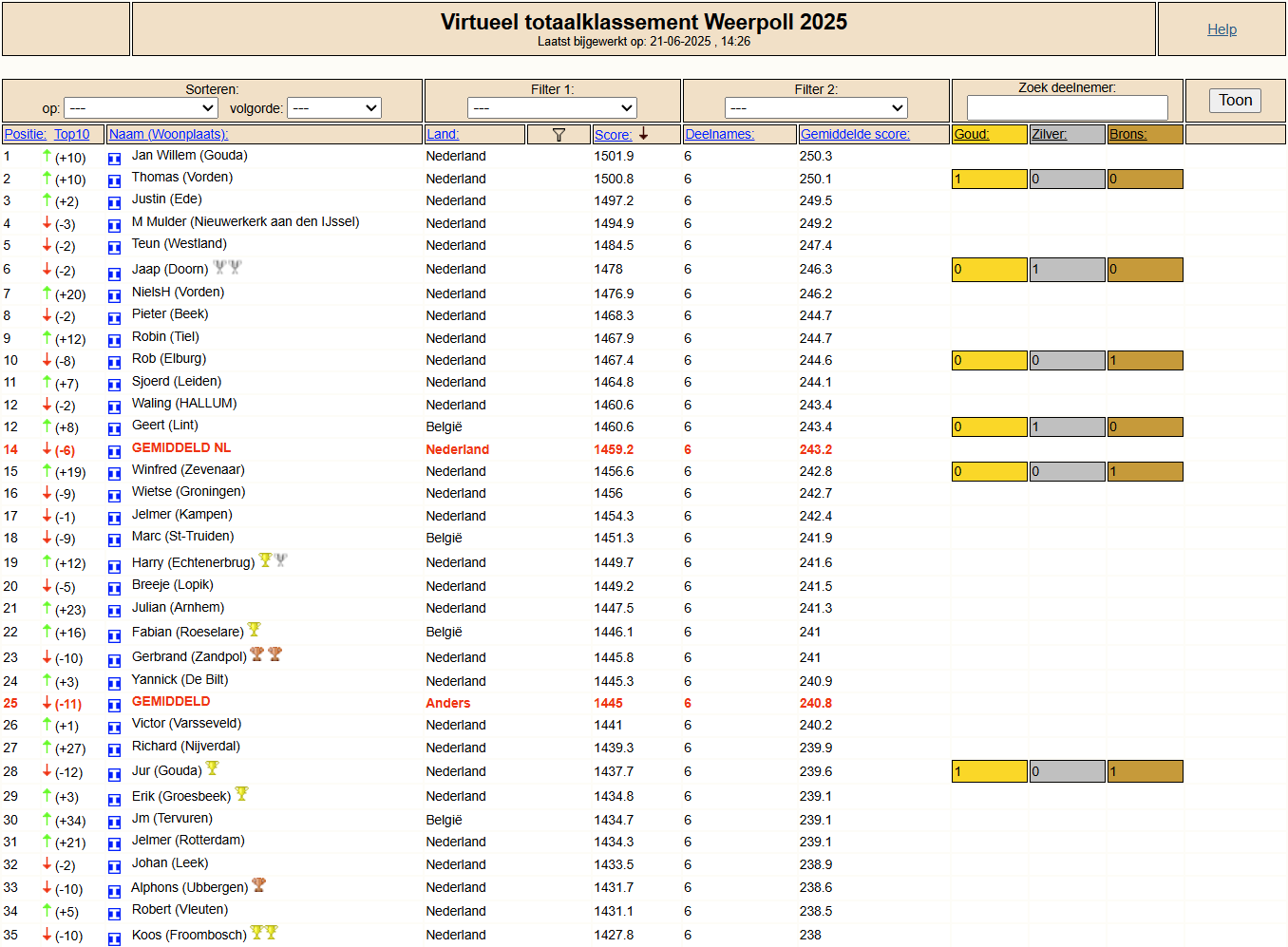Sort by Gemiddelde score header
The width and height of the screenshot is (1288, 947).
click(855, 135)
